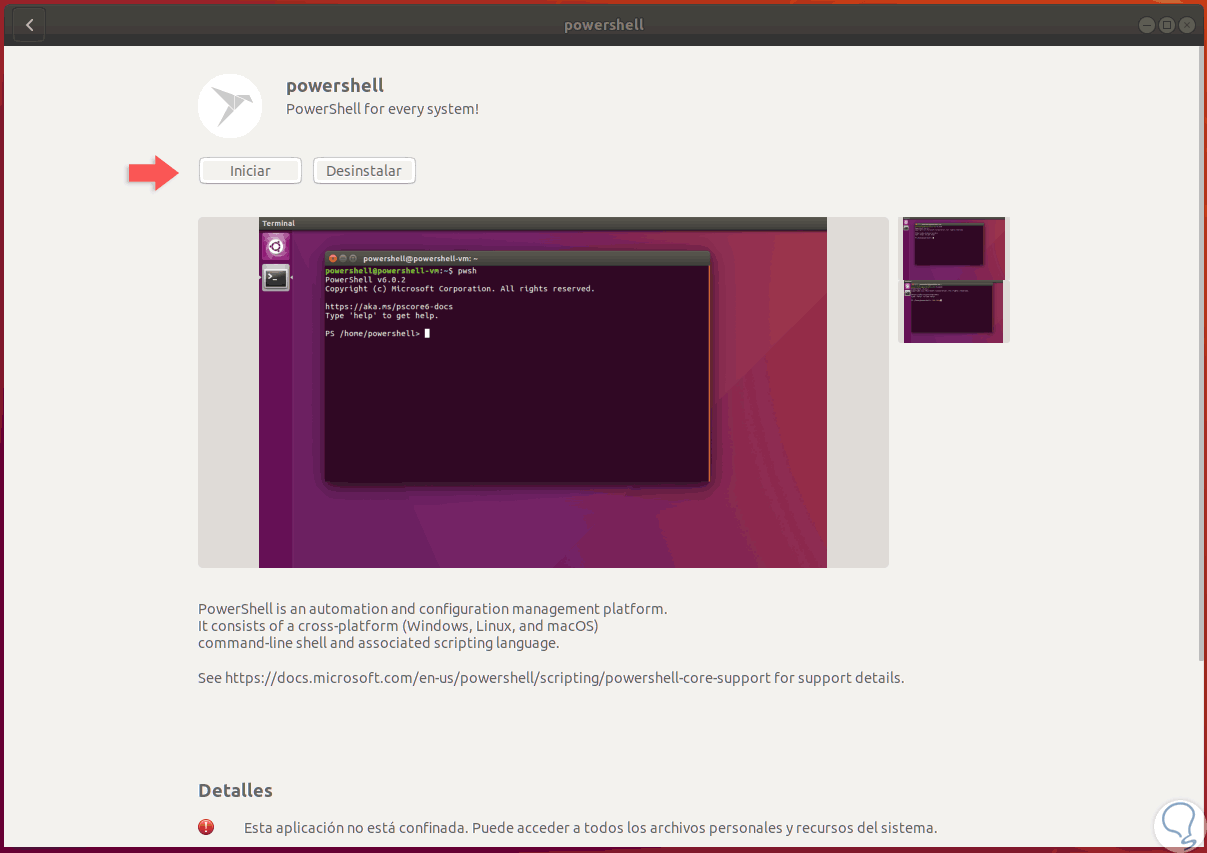Click the minimize icon in the titlebar
This screenshot has width=1207, height=853.
[x=1146, y=24]
